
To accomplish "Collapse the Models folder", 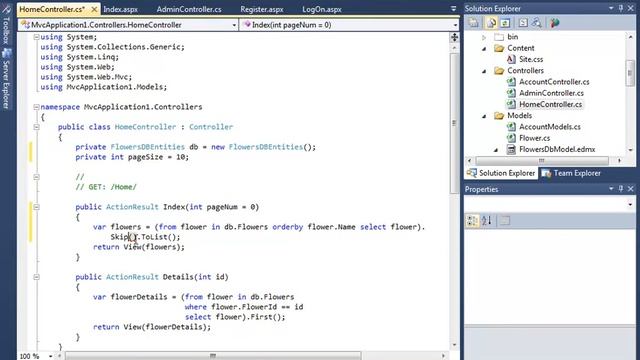I will 484,116.
